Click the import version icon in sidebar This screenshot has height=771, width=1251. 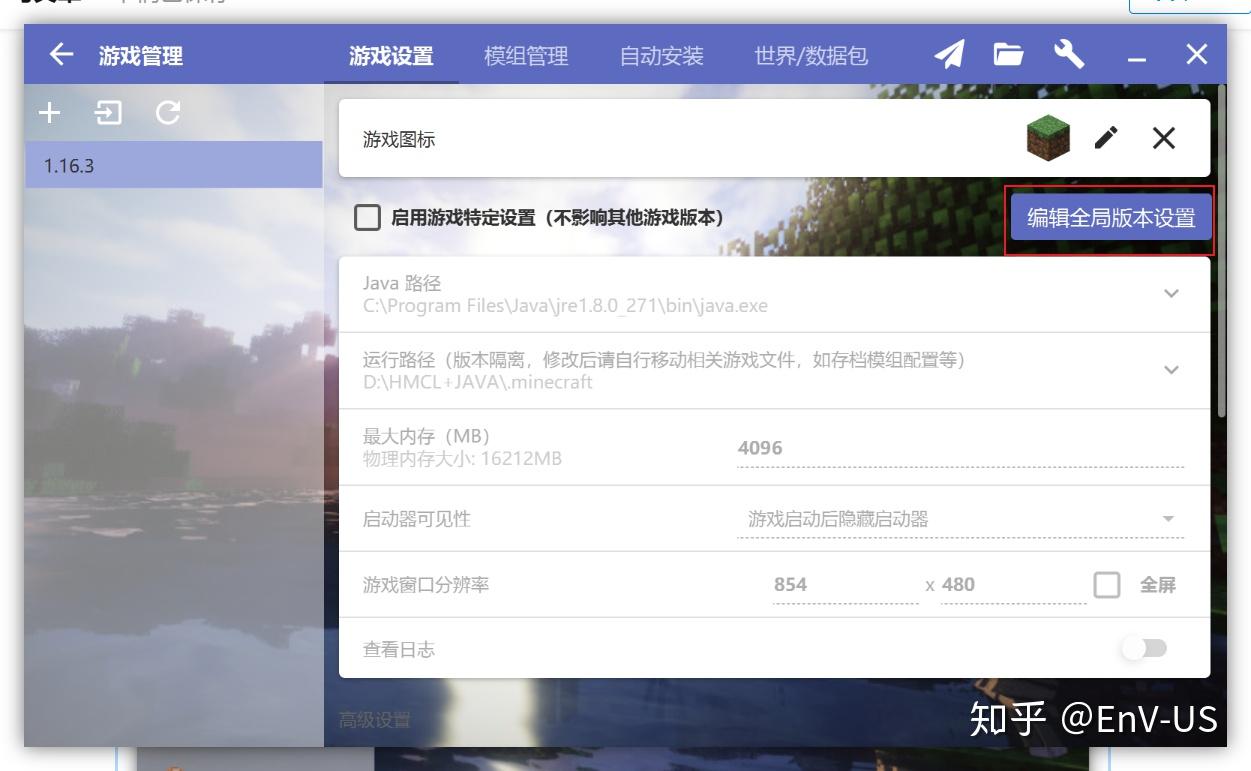(x=110, y=113)
